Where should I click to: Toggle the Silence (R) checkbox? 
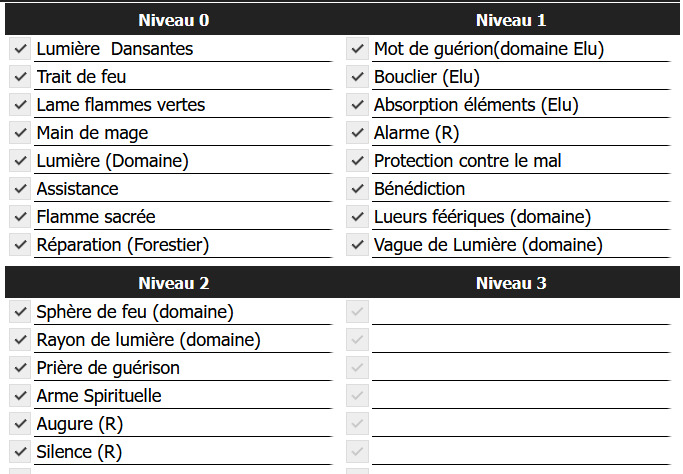19,452
